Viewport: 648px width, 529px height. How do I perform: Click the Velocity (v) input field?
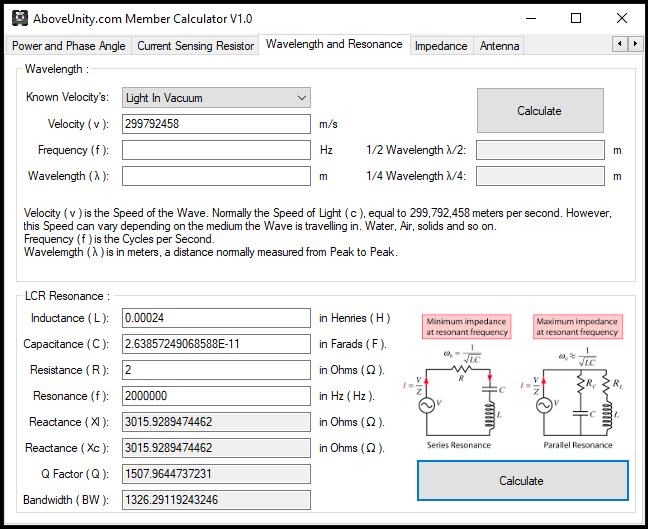(x=216, y=124)
